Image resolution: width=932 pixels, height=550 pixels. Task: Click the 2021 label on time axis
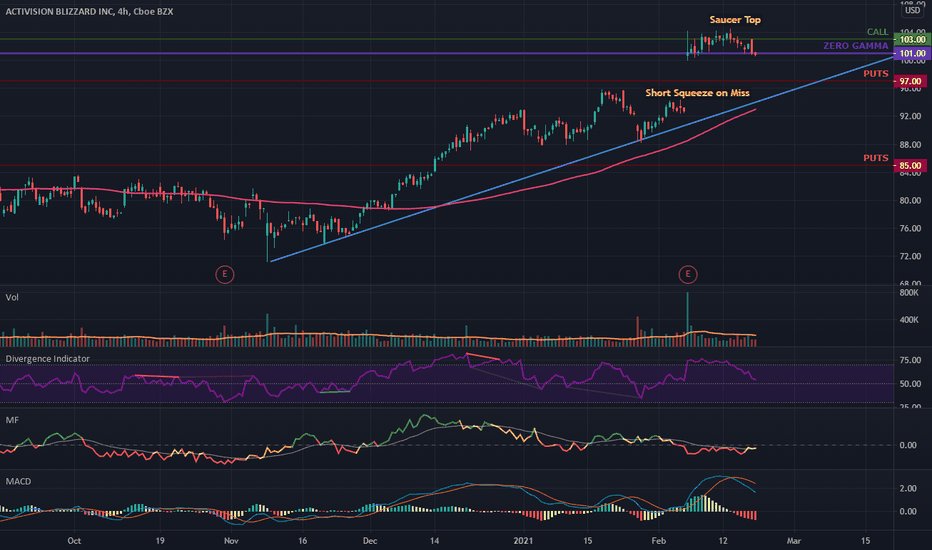click(x=524, y=540)
